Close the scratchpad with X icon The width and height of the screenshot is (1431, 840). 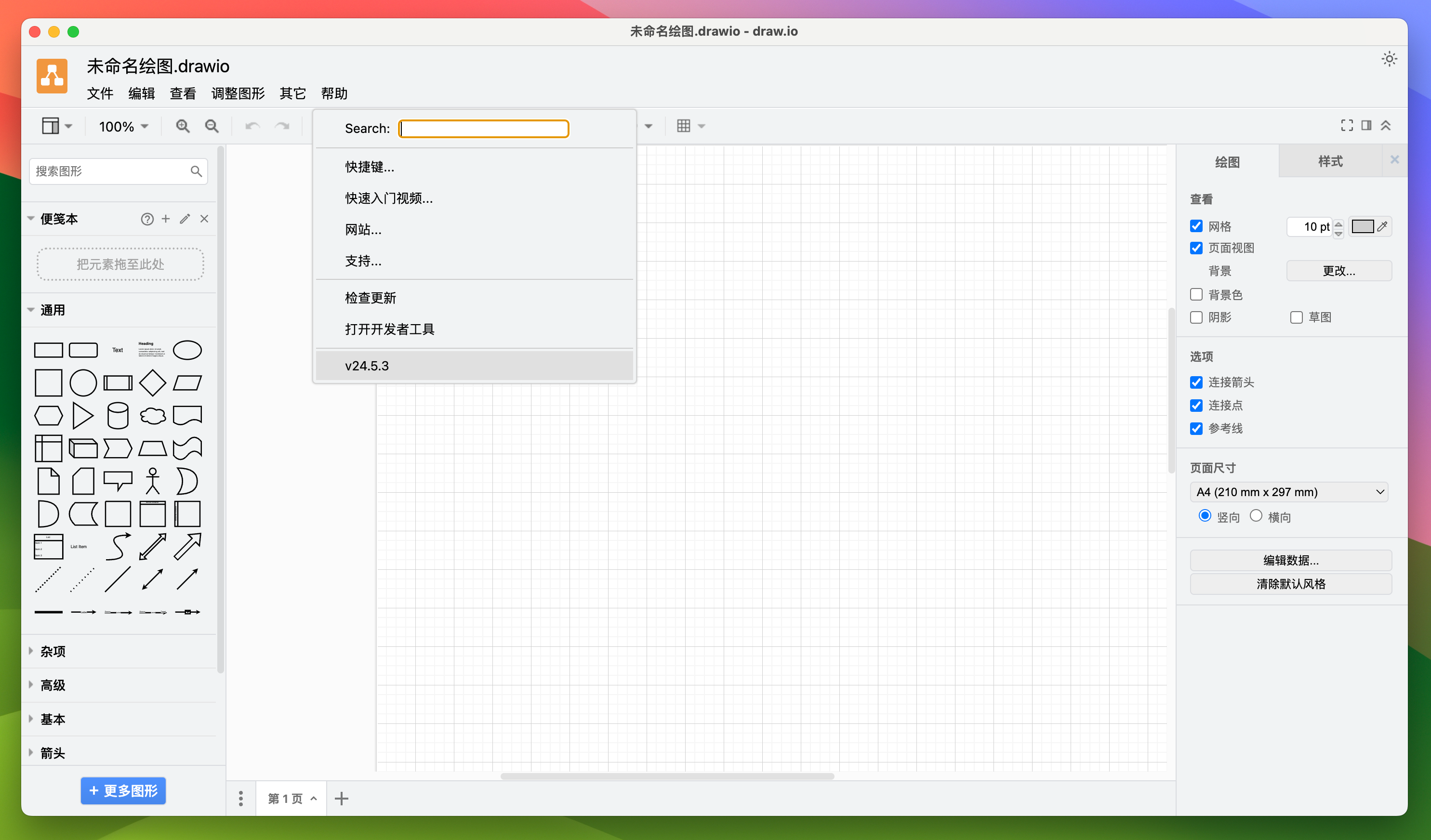click(204, 219)
